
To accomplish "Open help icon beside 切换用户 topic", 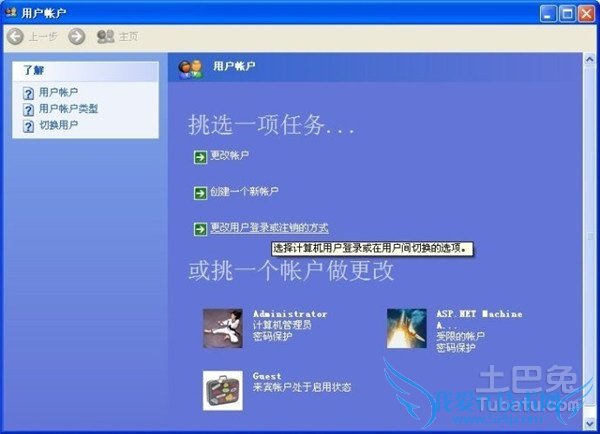I will [x=28, y=126].
